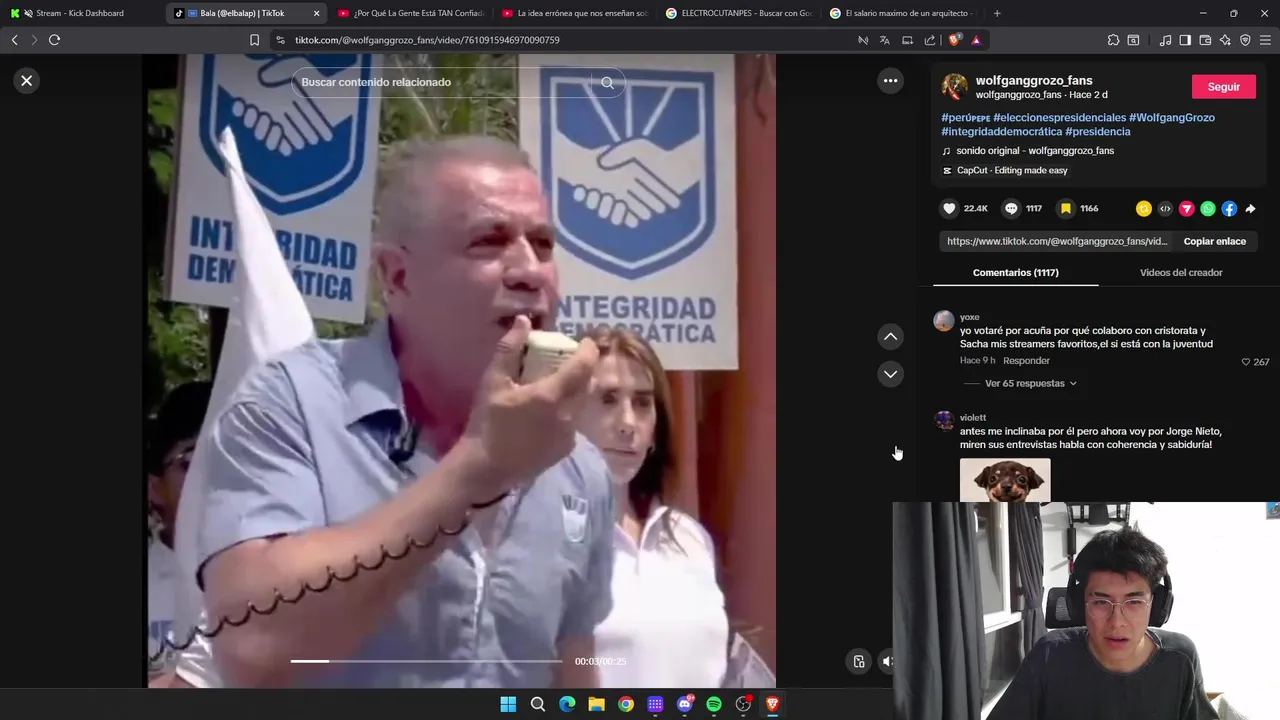Viewport: 1280px width, 720px height.
Task: Click the search magnifier in related content bar
Action: tap(607, 82)
